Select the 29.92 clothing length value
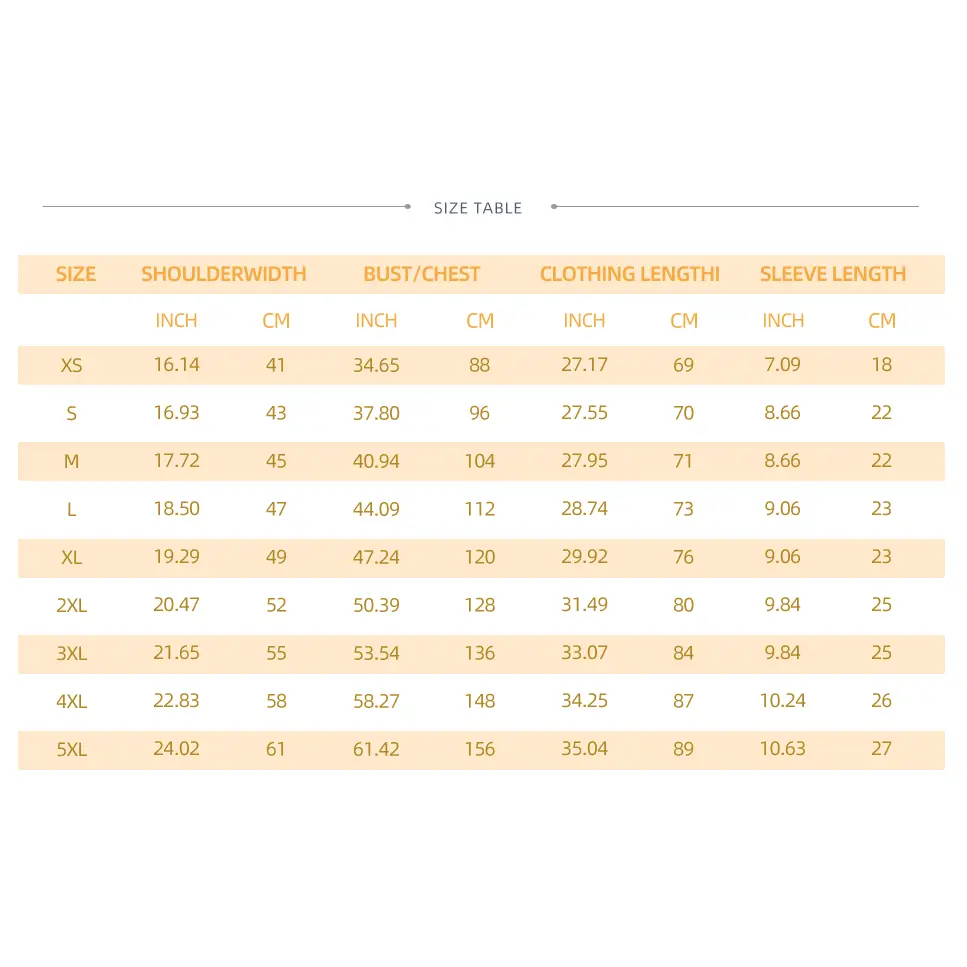Screen dimensions: 967x967 pos(584,557)
